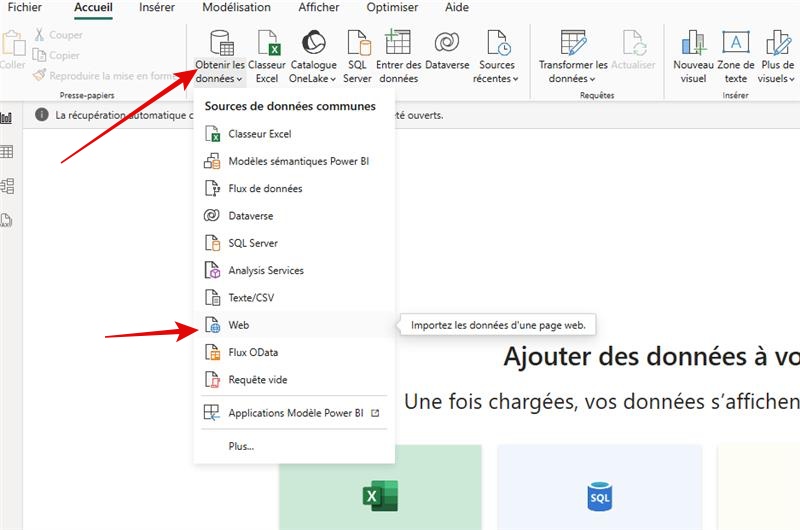Select SQL Server in the dropdown menu
The width and height of the screenshot is (800, 530).
point(294,243)
